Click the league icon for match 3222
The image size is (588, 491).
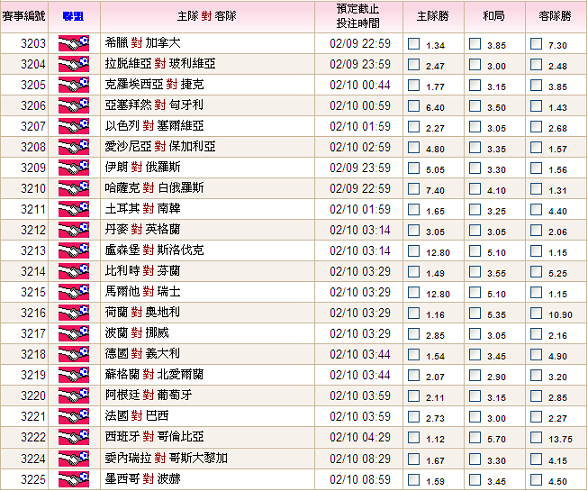click(74, 437)
